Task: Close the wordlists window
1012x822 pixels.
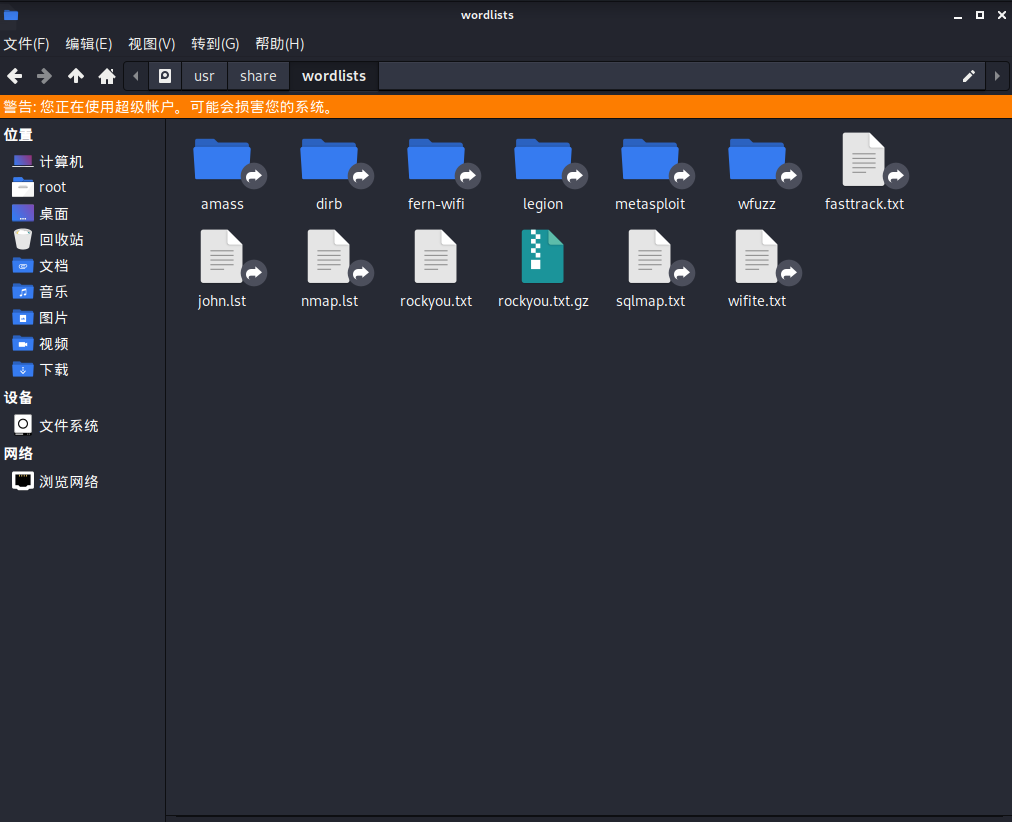Action: tap(1002, 15)
